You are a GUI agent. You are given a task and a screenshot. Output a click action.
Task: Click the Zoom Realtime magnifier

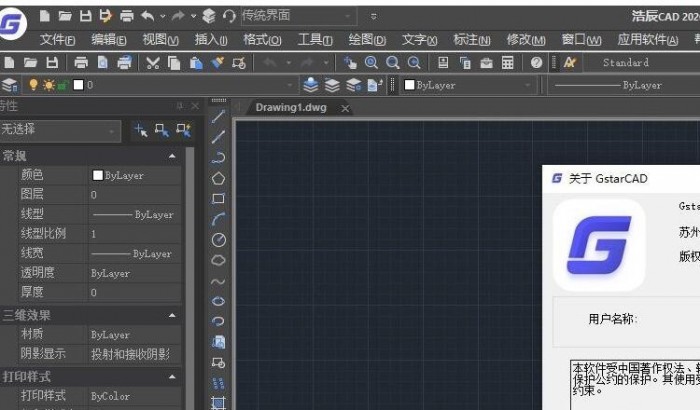coord(371,63)
